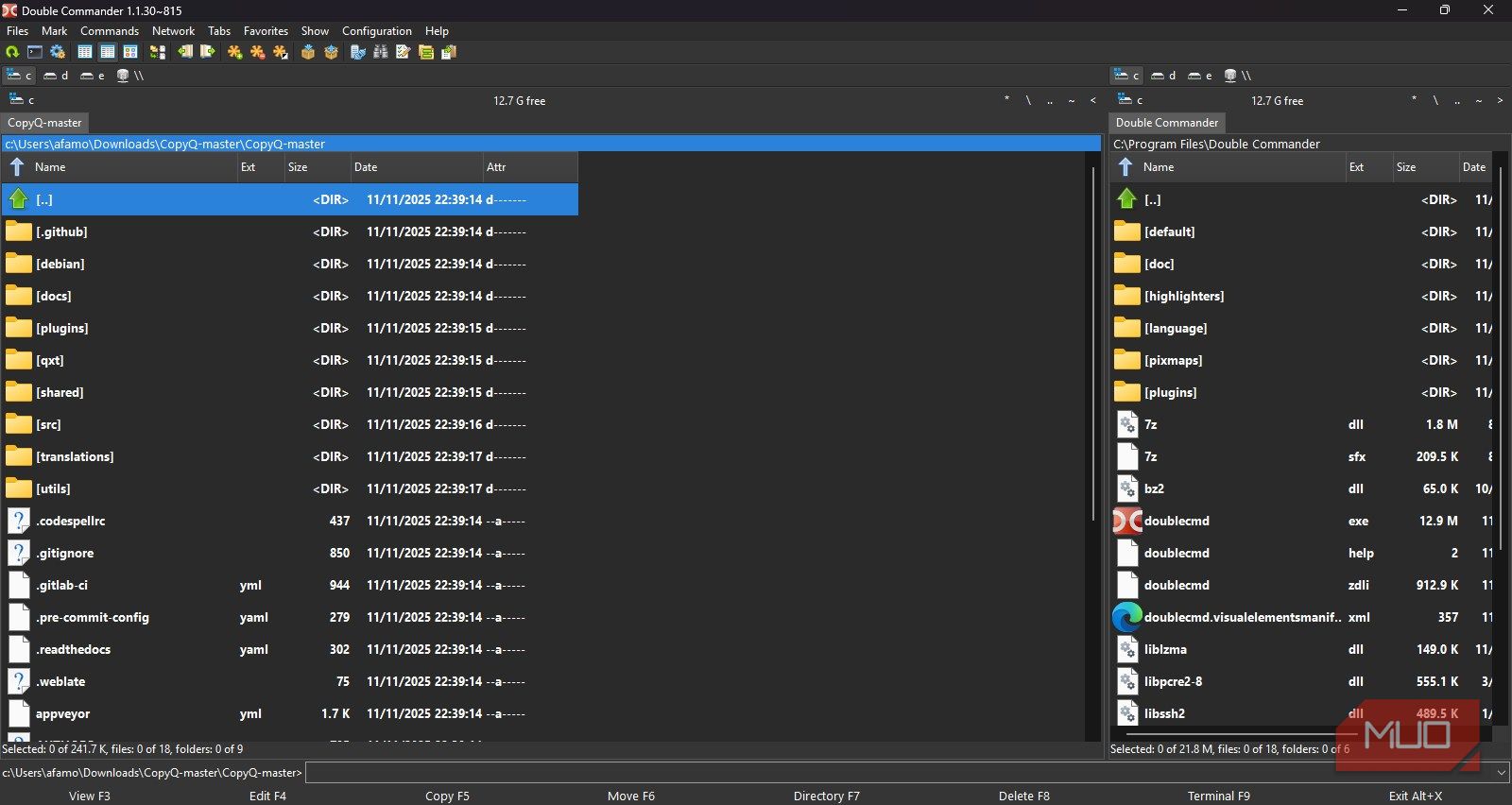Click left panel parent directory .. button
The height and width of the screenshot is (805, 1512).
pyautogui.click(x=1050, y=100)
